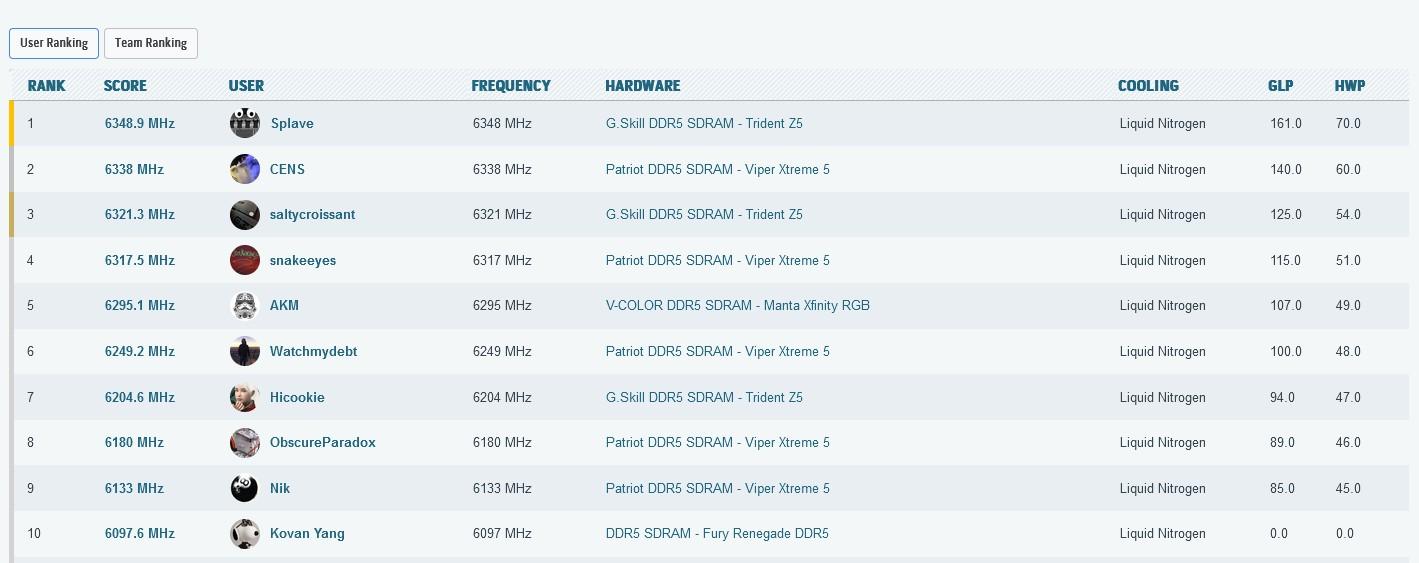This screenshot has height=563, width=1419.
Task: Select Splave's 6348 MHz frequency cell
Action: [502, 123]
